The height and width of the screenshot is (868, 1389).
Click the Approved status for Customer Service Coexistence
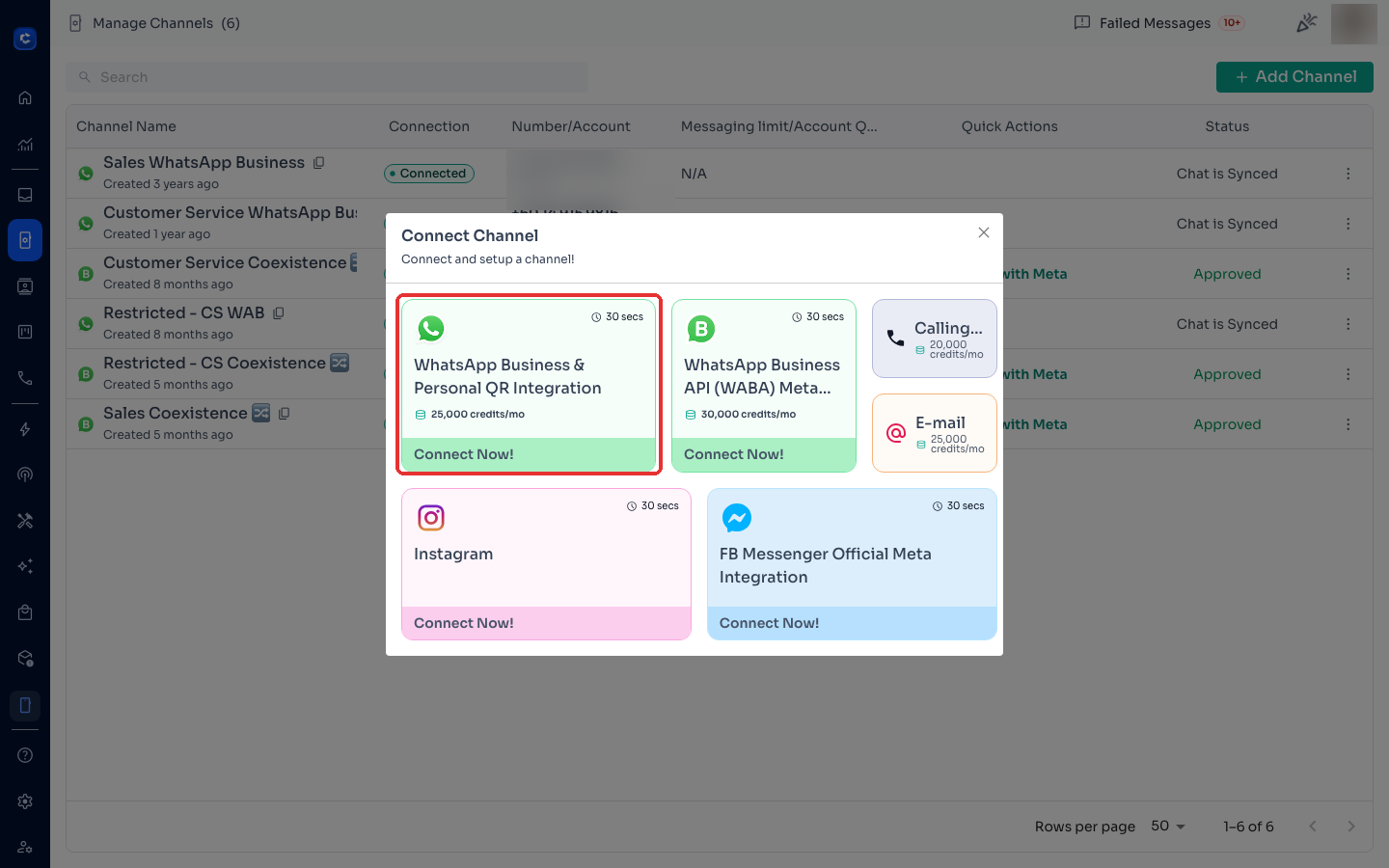click(1227, 274)
